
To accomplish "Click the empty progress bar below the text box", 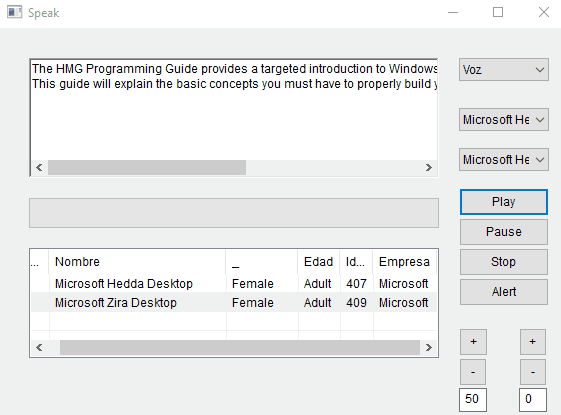I will [234, 213].
